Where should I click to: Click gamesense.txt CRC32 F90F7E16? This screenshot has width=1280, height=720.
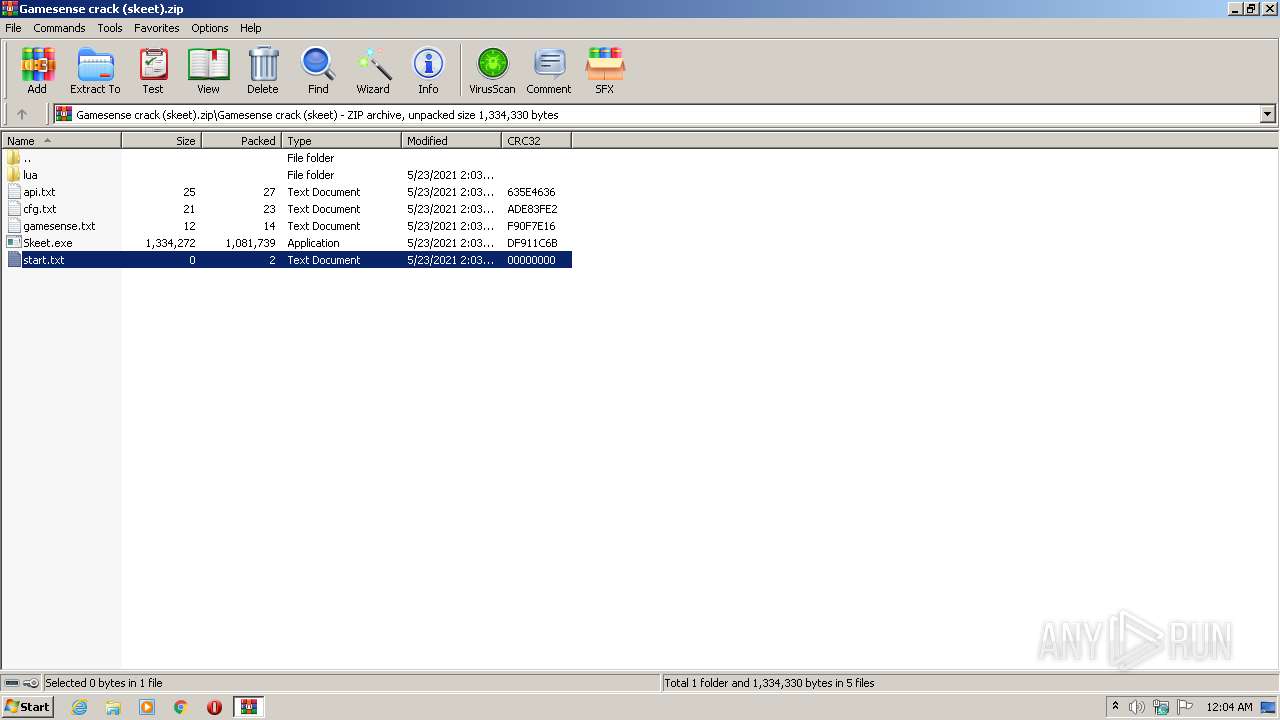tap(531, 226)
